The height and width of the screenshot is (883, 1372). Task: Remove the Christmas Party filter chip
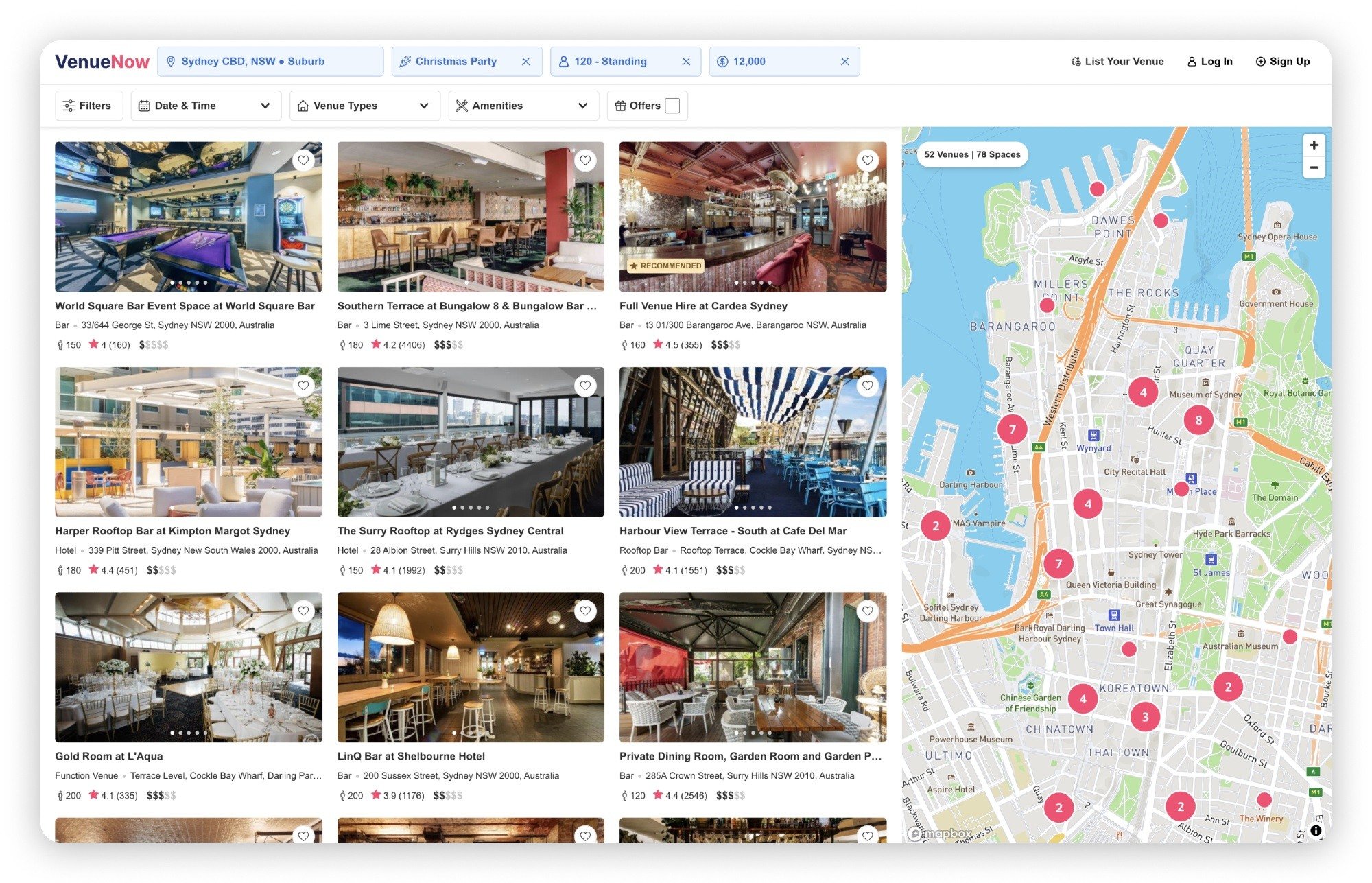click(x=525, y=62)
